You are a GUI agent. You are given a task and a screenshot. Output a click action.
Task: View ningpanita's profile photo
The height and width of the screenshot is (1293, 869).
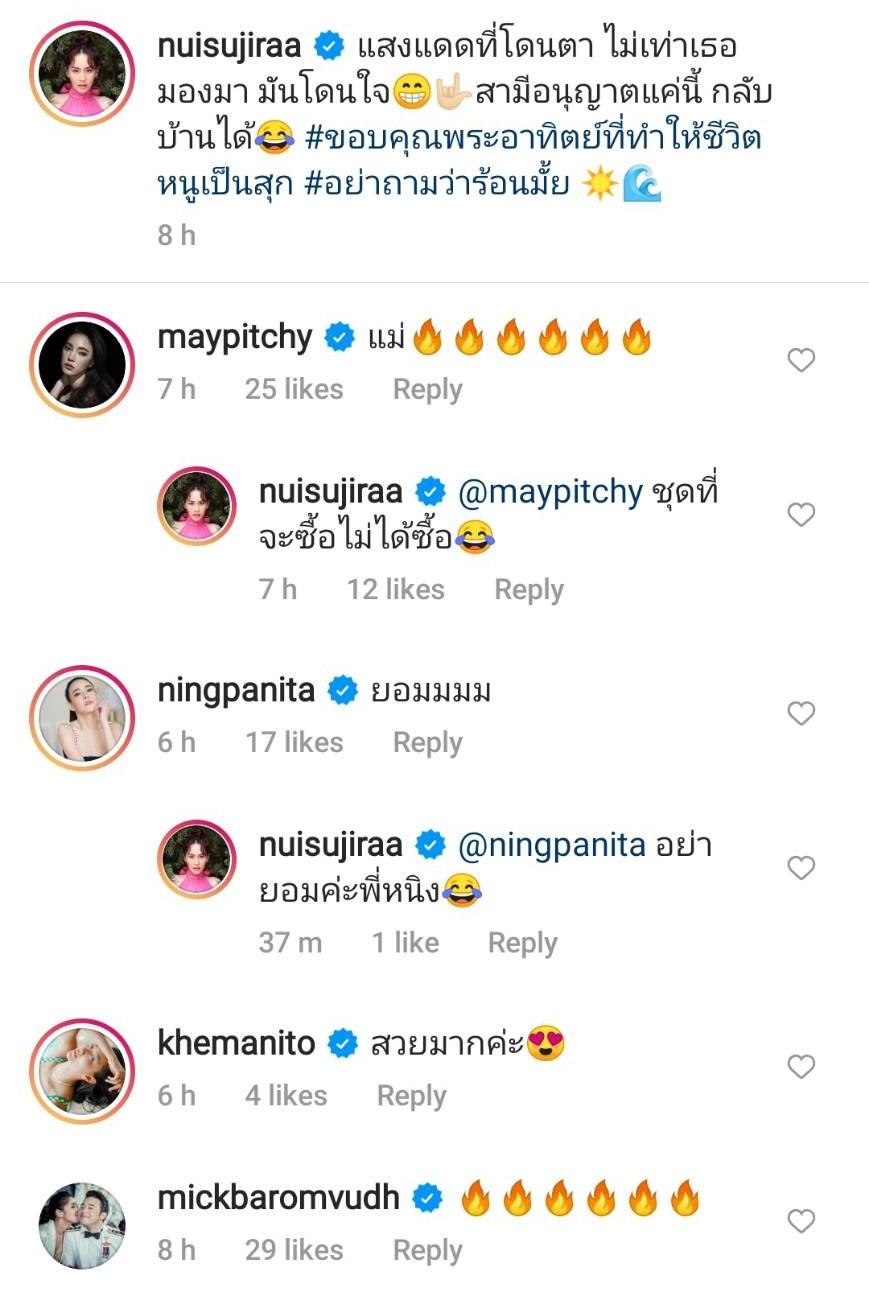(82, 717)
